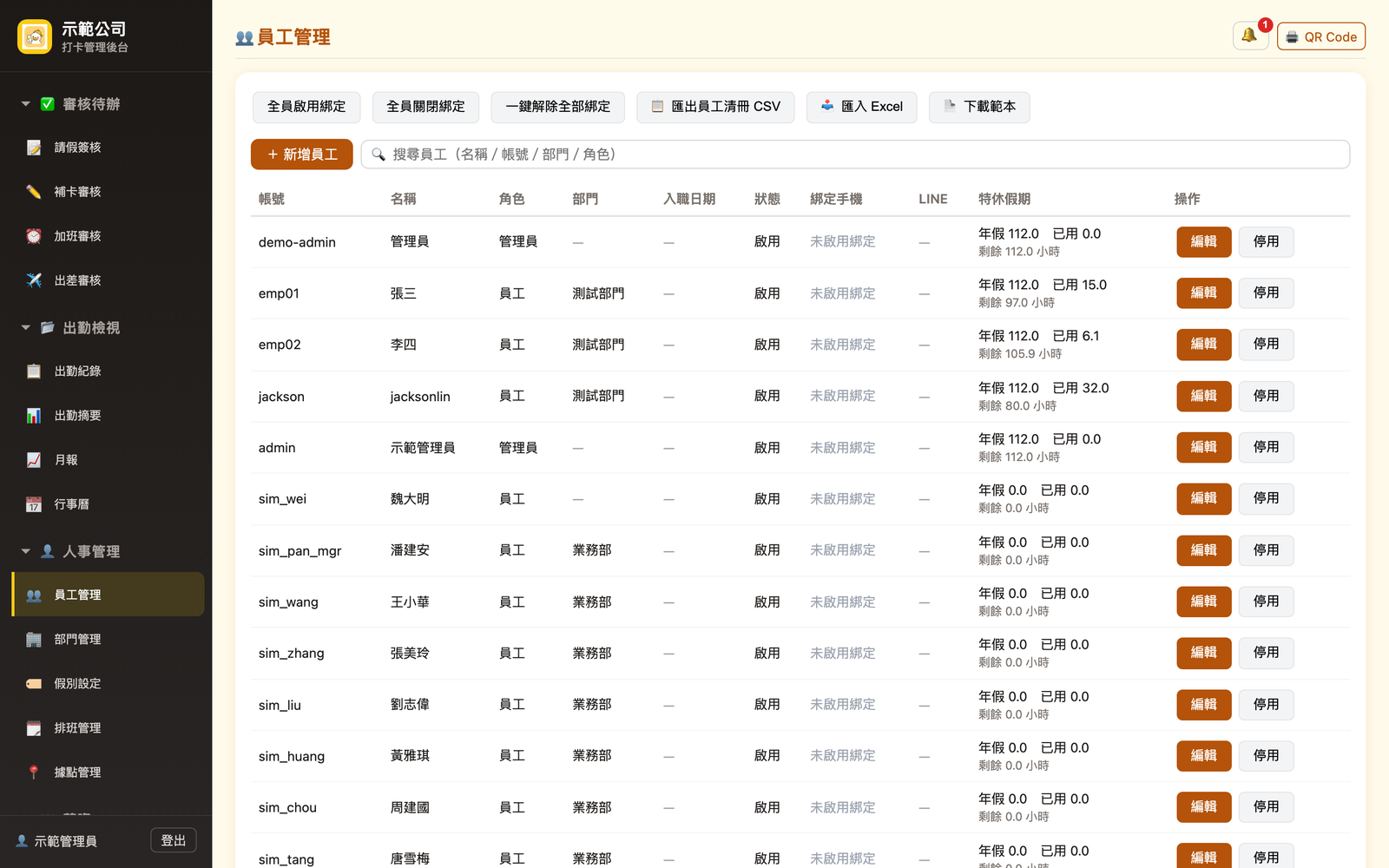Click the 匯出員工清冊 CSV icon
Screen dimensions: 1389x868
click(658, 106)
